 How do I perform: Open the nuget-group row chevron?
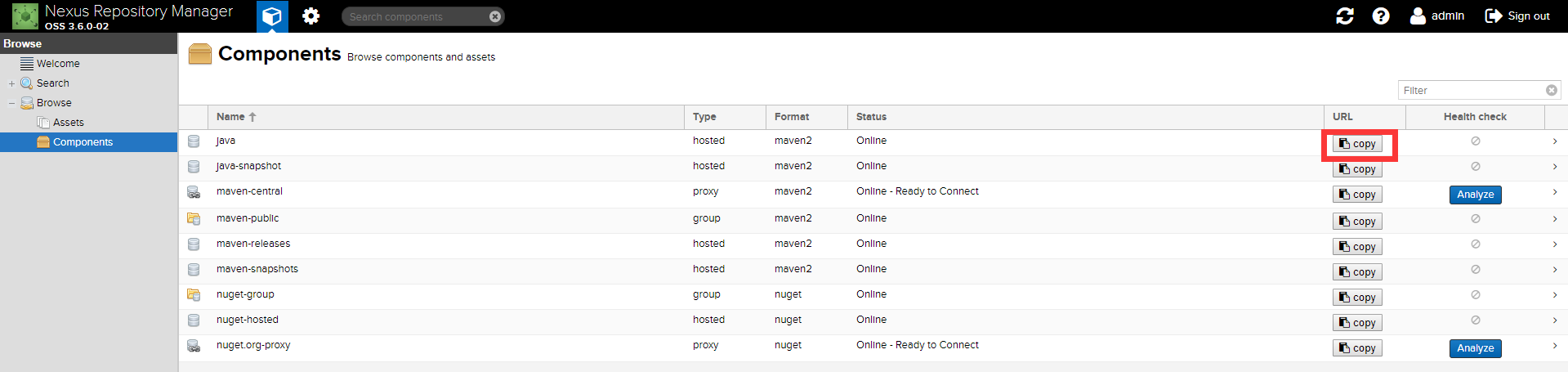[x=1555, y=295]
